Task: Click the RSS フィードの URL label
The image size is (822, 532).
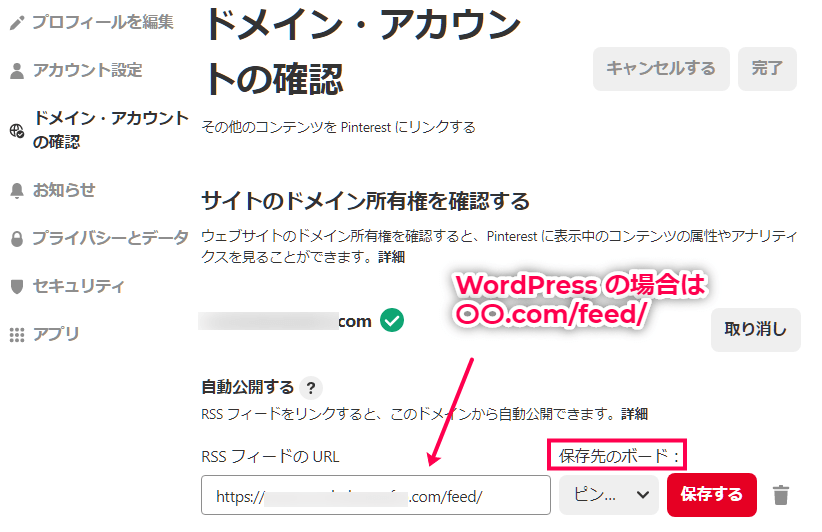Action: 270,456
